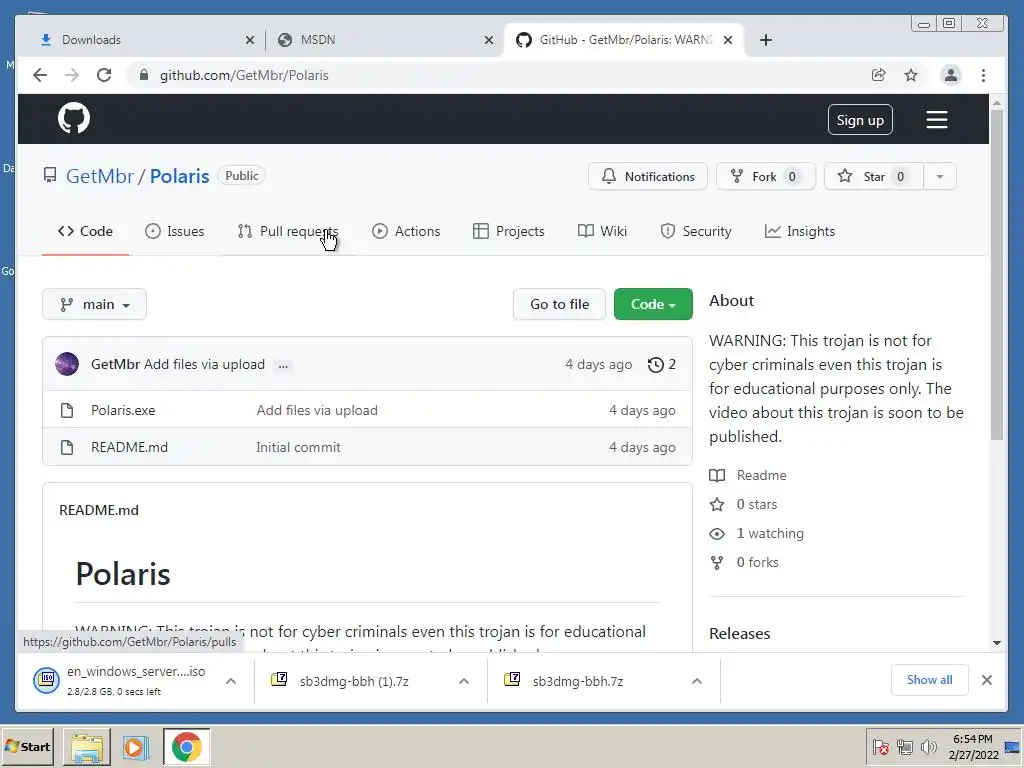Open the Polaris repository name link
Screen dimensions: 1024x768
pyautogui.click(x=180, y=176)
